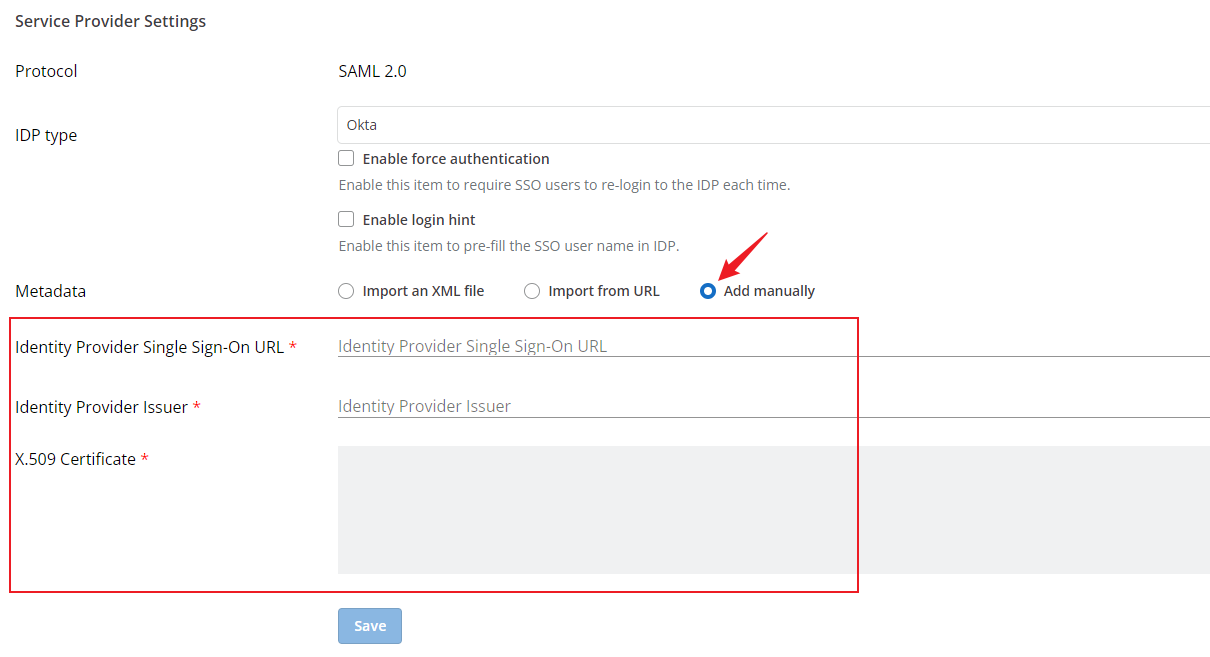Screen dimensions: 1210x657
Task: Click the re-login to IDP description text
Action: pos(565,185)
